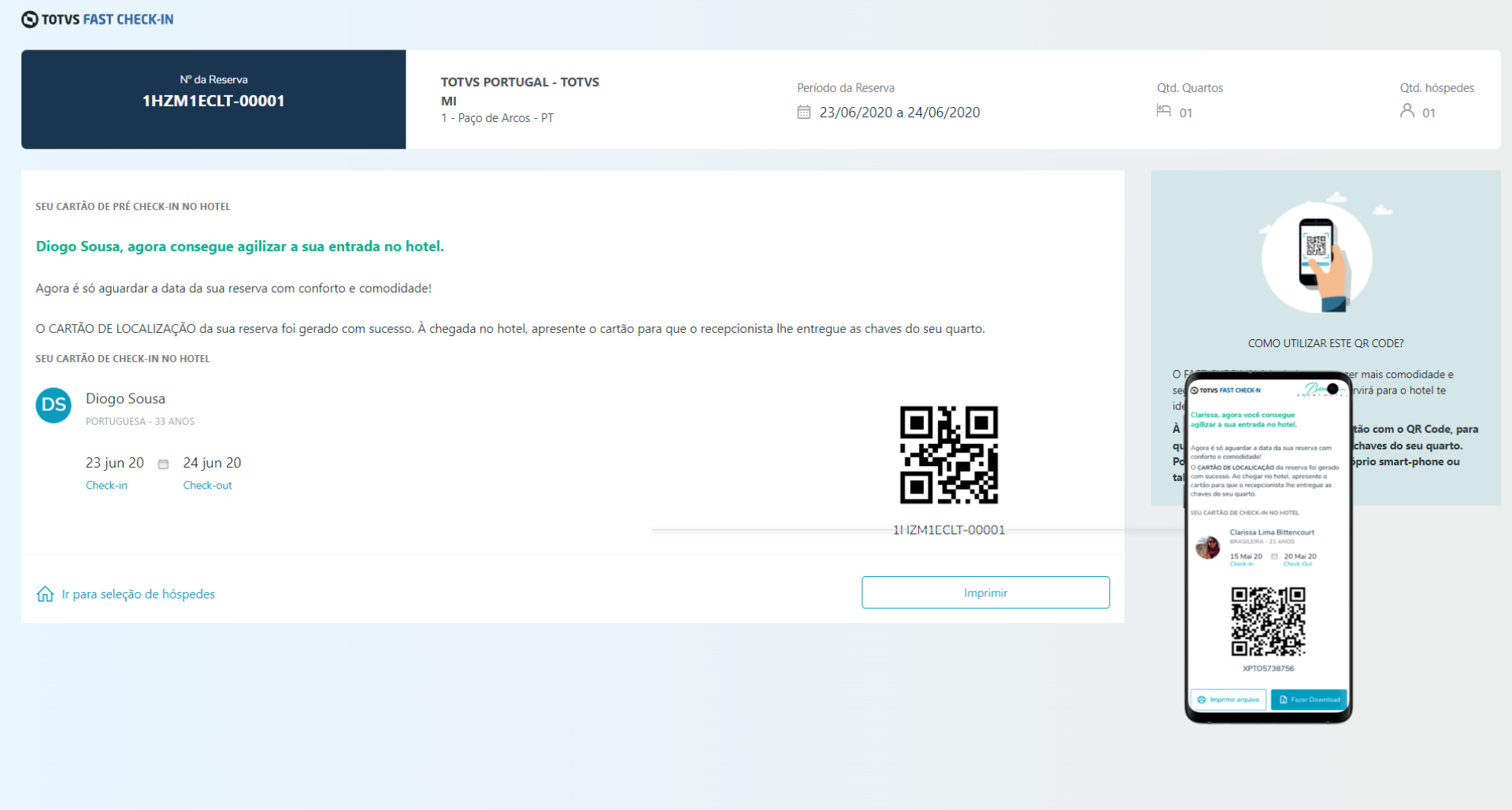The width and height of the screenshot is (1512, 810).
Task: Click the QR code inside the phone mockup
Action: [x=1268, y=622]
